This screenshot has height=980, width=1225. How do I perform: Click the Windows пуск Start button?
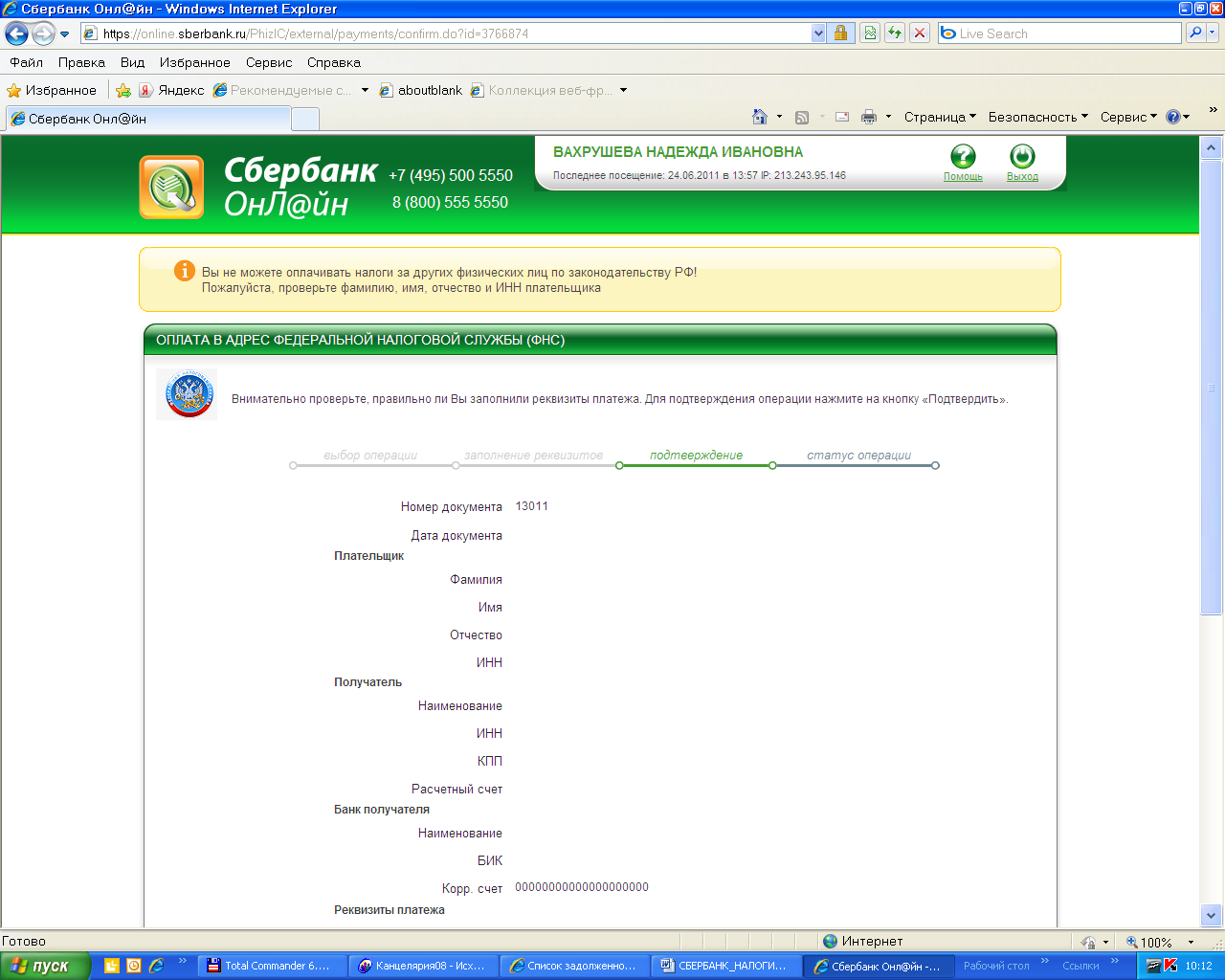point(45,966)
